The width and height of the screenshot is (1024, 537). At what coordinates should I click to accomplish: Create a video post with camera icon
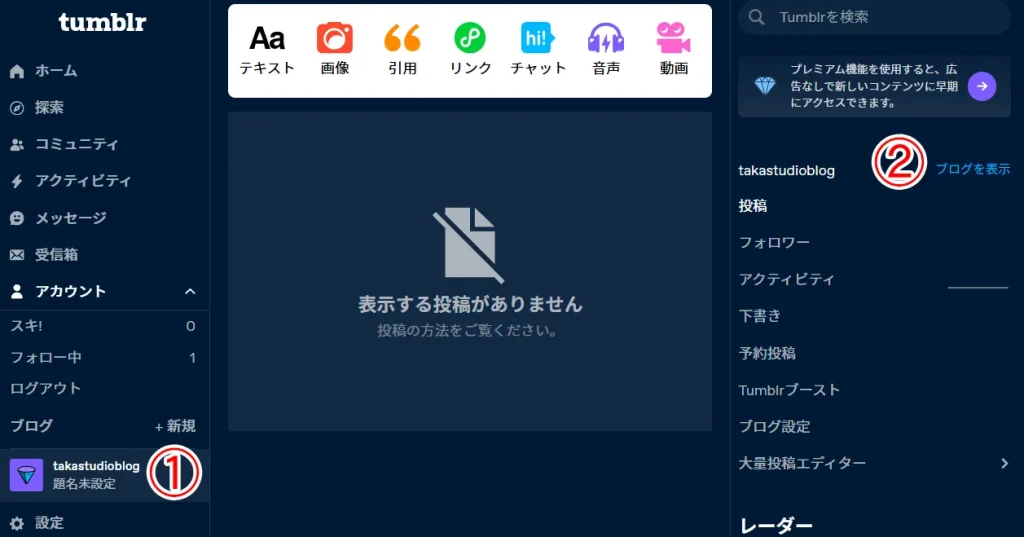pyautogui.click(x=673, y=38)
